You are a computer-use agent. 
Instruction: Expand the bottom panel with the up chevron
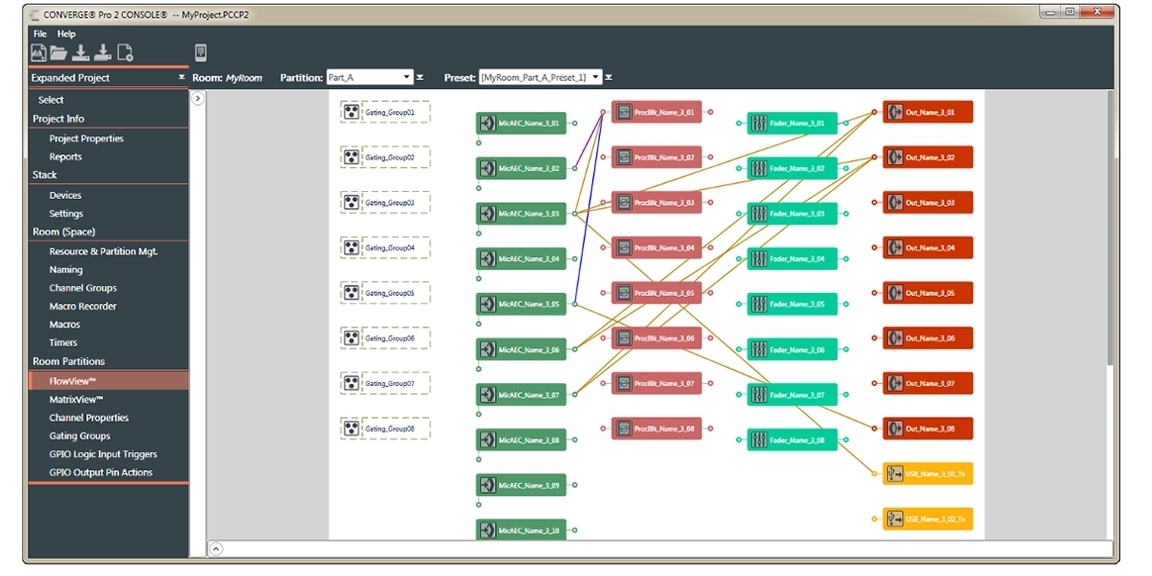pyautogui.click(x=216, y=548)
